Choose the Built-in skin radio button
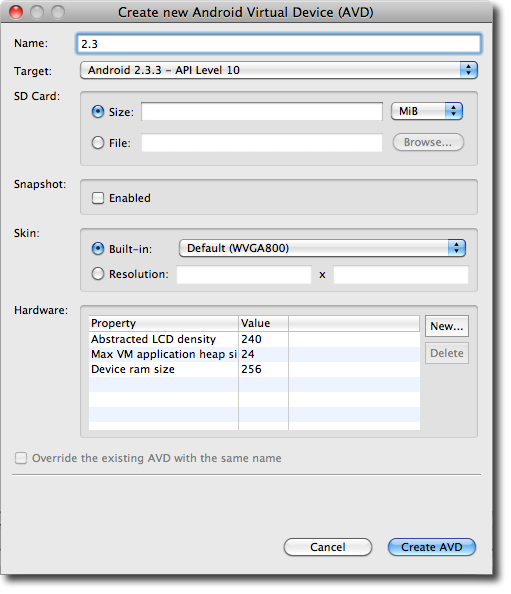This screenshot has width=511, height=594. (x=98, y=249)
